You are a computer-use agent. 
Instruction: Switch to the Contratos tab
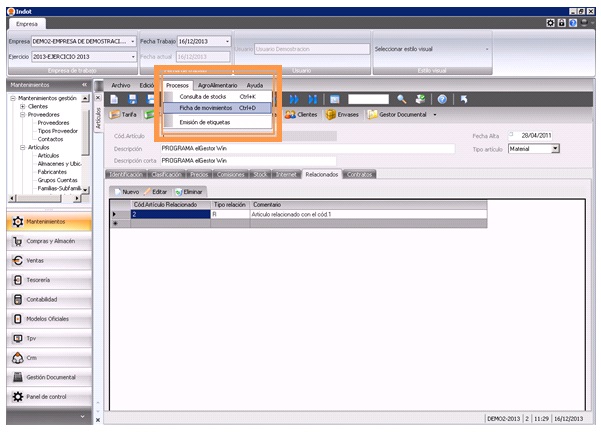[x=360, y=174]
